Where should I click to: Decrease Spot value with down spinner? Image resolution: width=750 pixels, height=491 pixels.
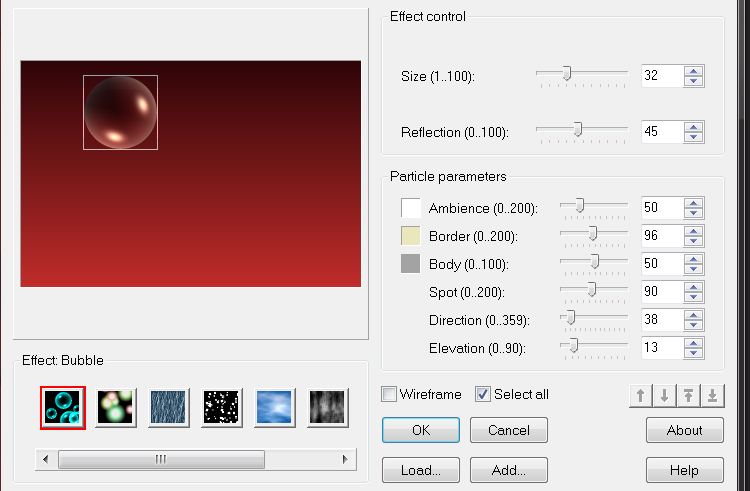tap(694, 297)
